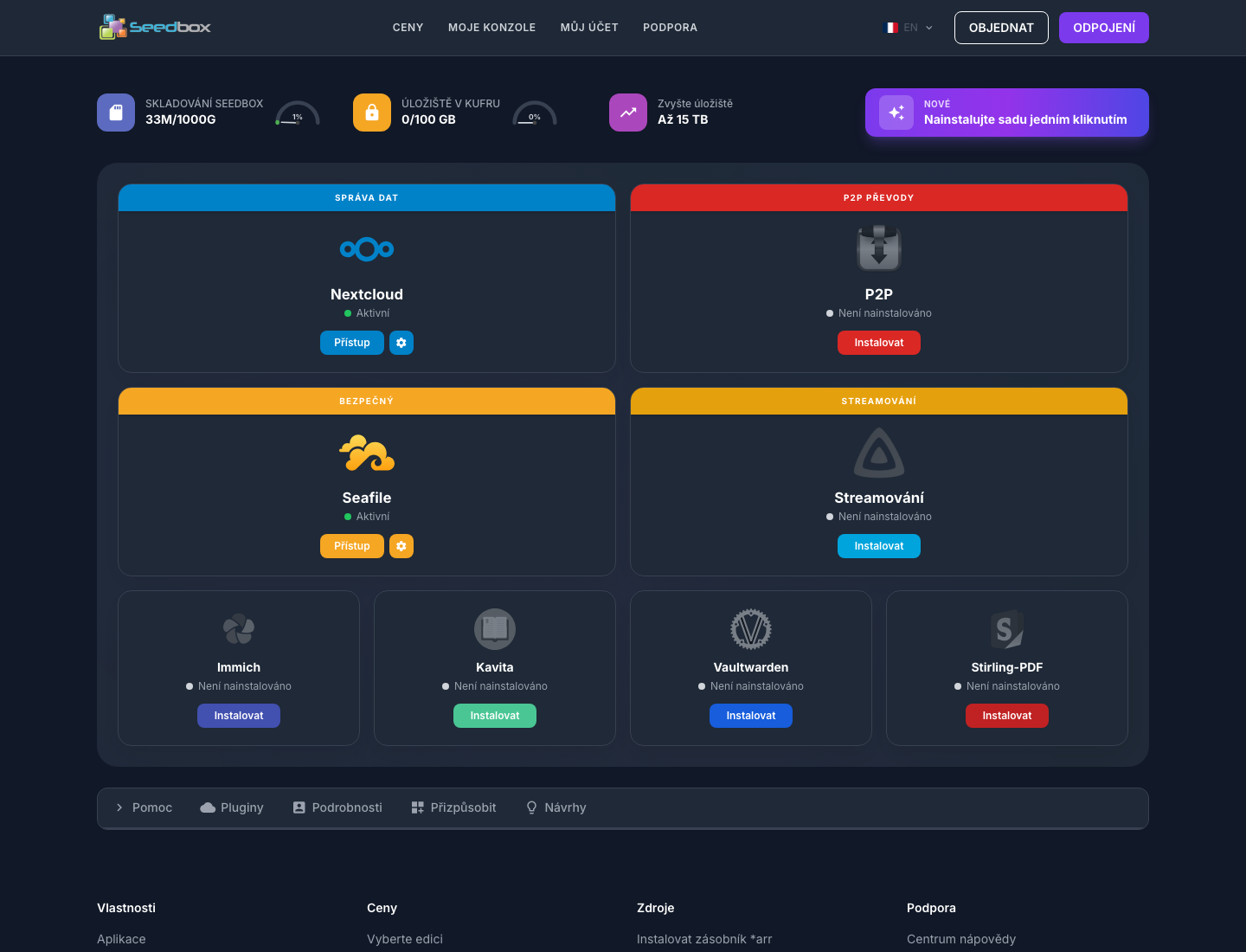Click the Kavita book icon
Viewport: 1246px width, 952px height.
495,629
